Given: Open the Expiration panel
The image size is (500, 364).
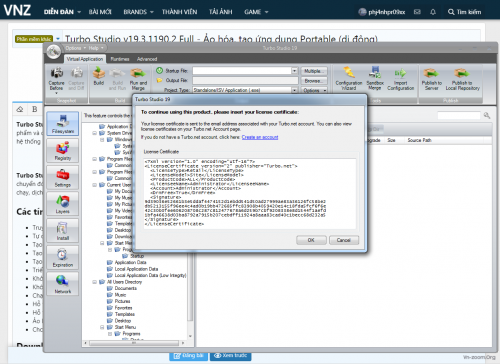Looking at the screenshot, I should pyautogui.click(x=63, y=257).
